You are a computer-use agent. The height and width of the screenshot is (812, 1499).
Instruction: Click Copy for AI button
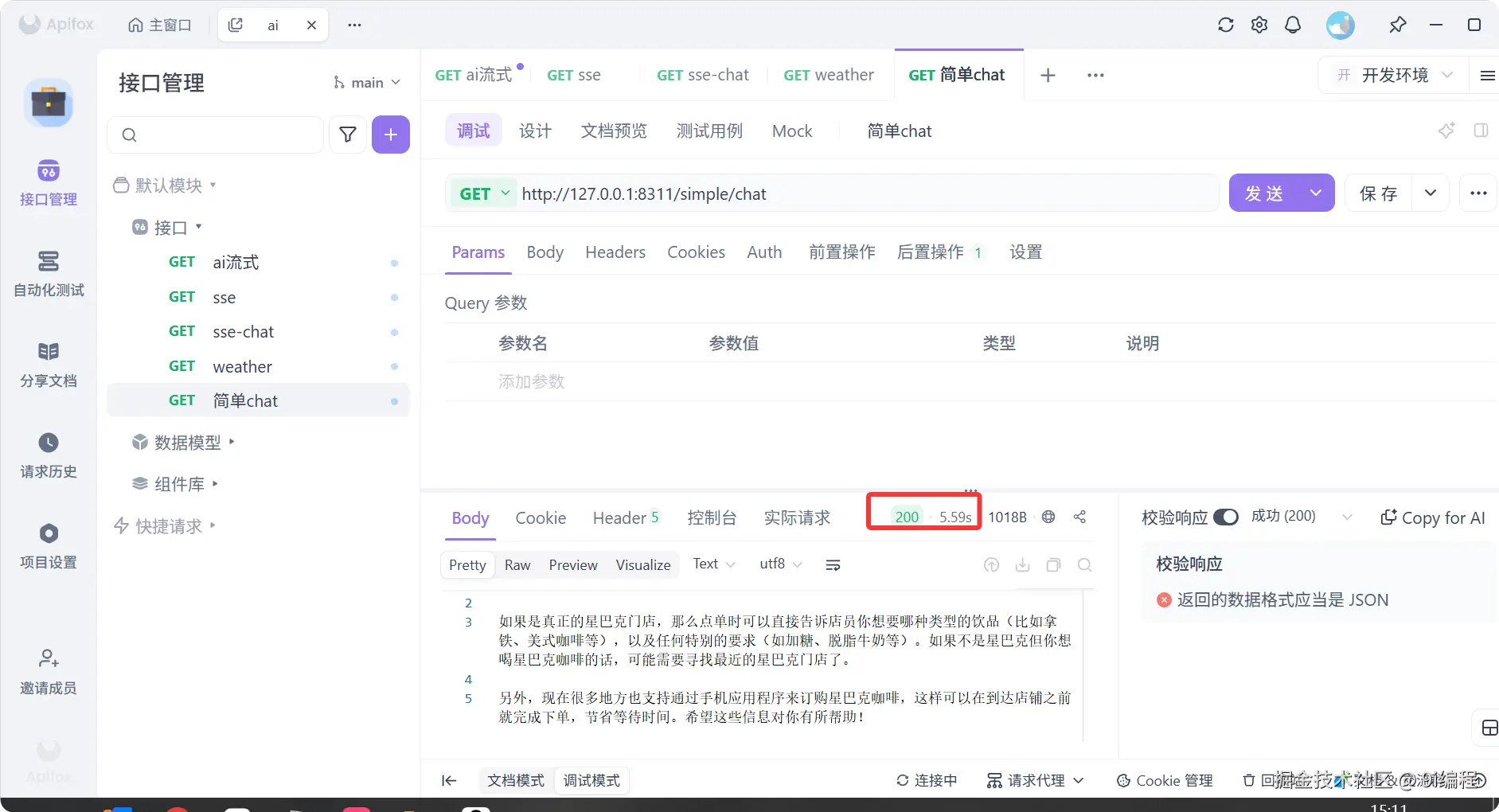[x=1433, y=517]
